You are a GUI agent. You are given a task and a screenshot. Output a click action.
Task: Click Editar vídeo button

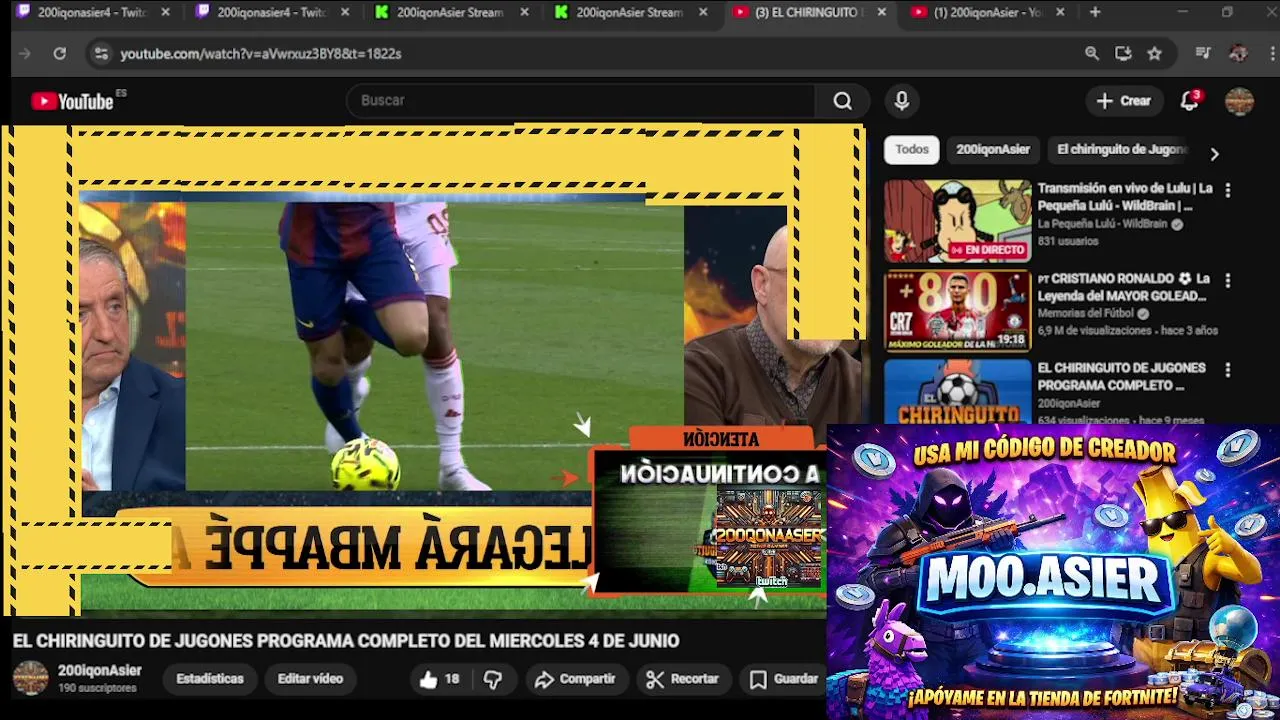[x=310, y=679]
